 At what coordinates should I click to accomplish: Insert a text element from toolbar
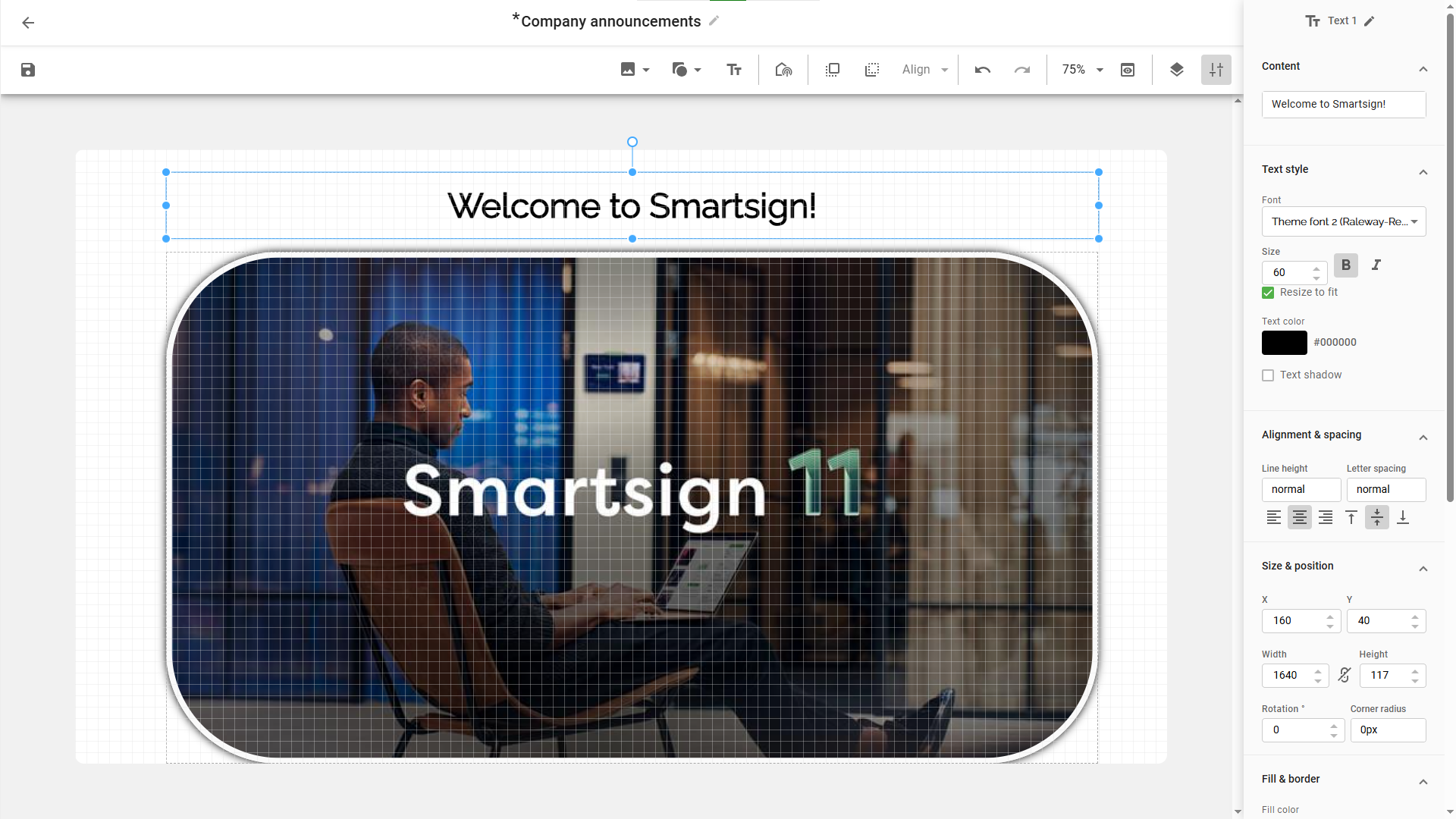(734, 70)
